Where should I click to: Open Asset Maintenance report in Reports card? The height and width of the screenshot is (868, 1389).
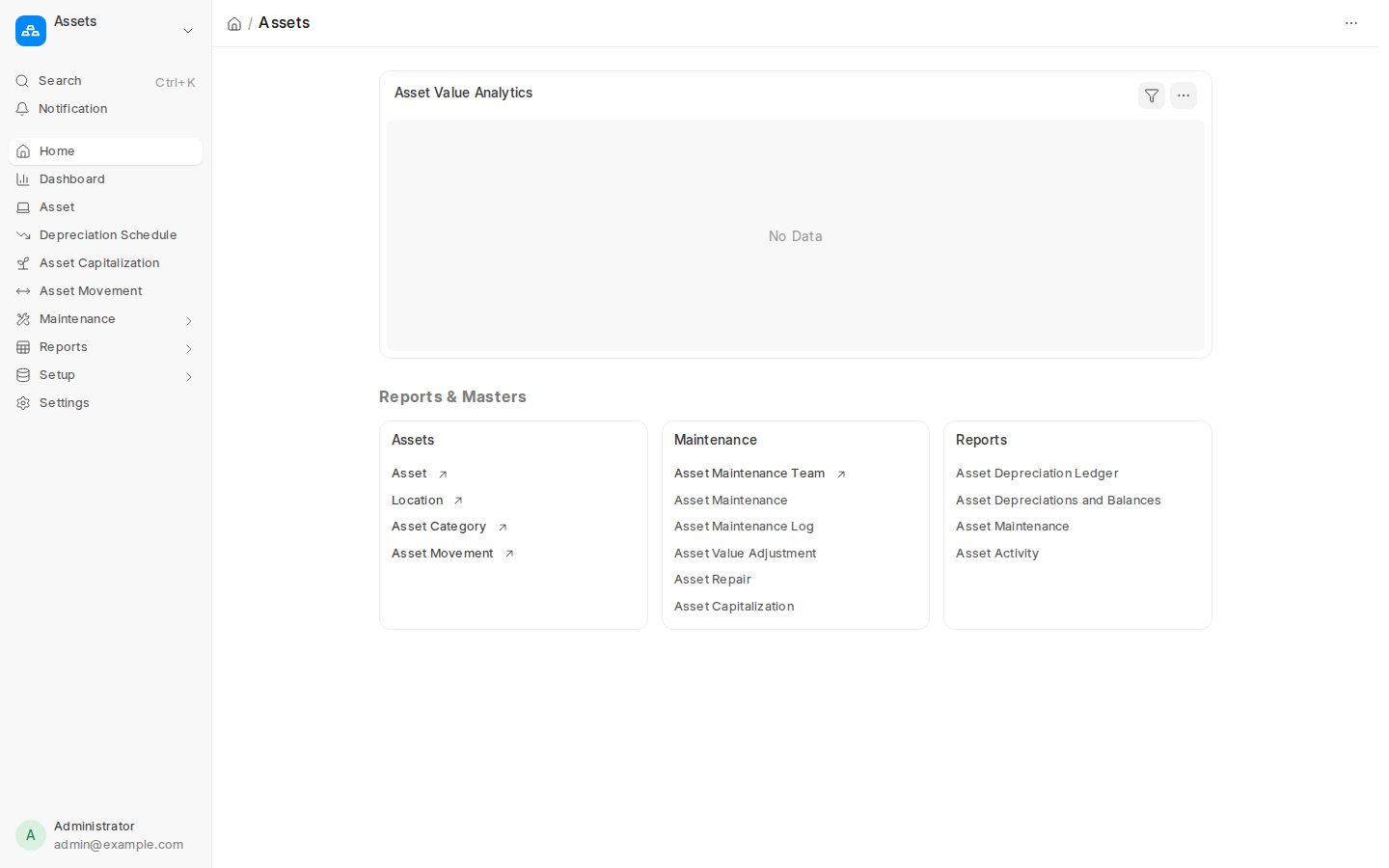coord(1013,527)
